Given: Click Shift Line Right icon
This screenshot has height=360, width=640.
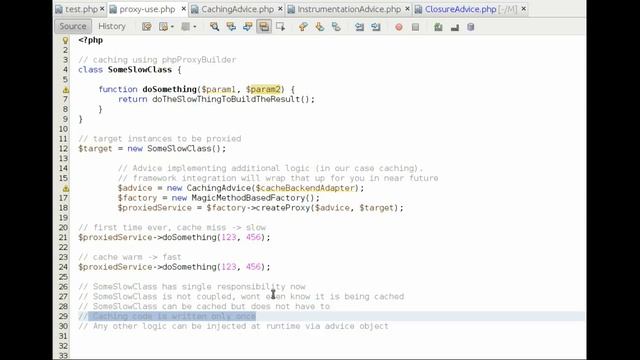Looking at the screenshot, I should (376, 27).
